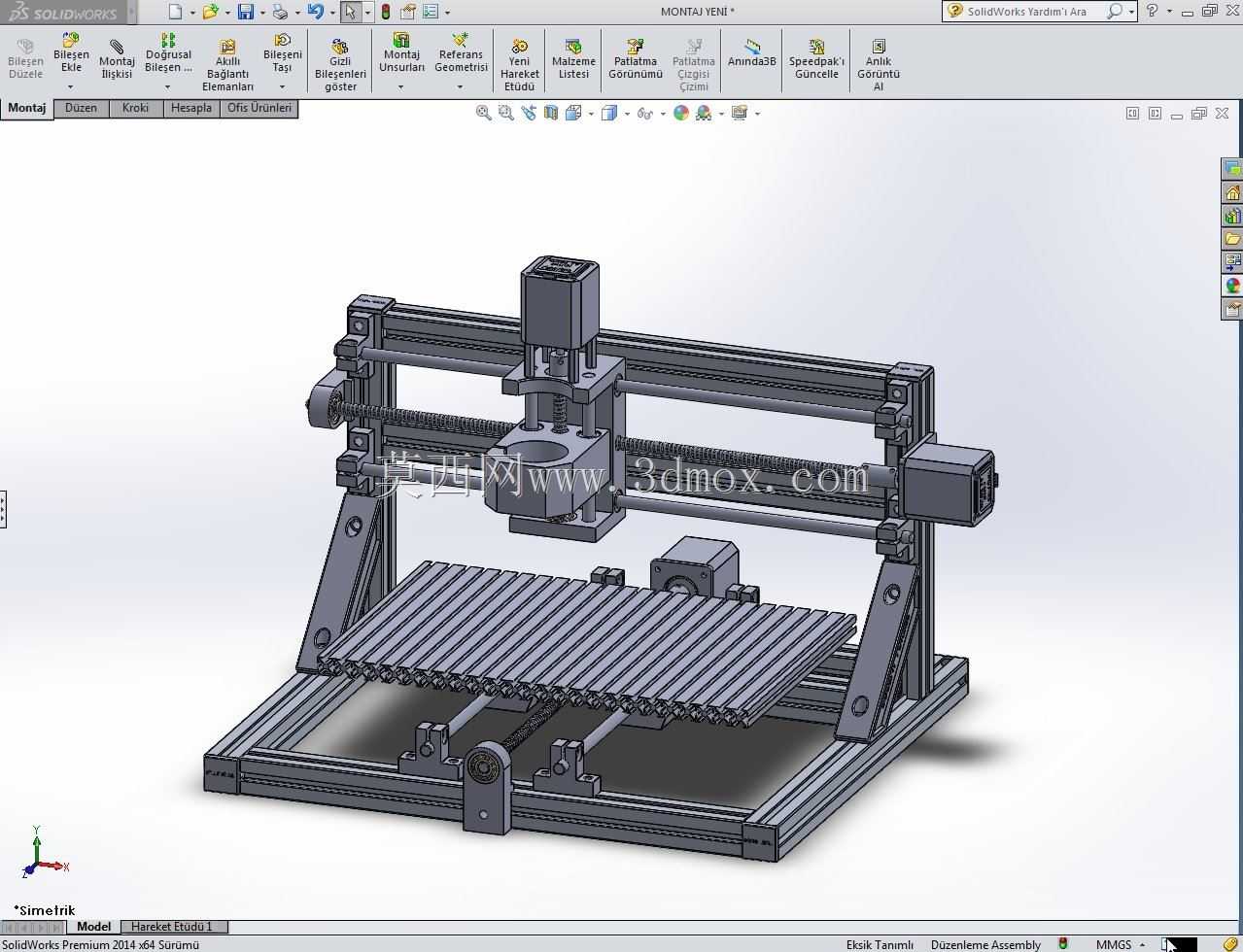Click Apply Scene icon
Viewport: 1243px width, 952px height.
704,113
